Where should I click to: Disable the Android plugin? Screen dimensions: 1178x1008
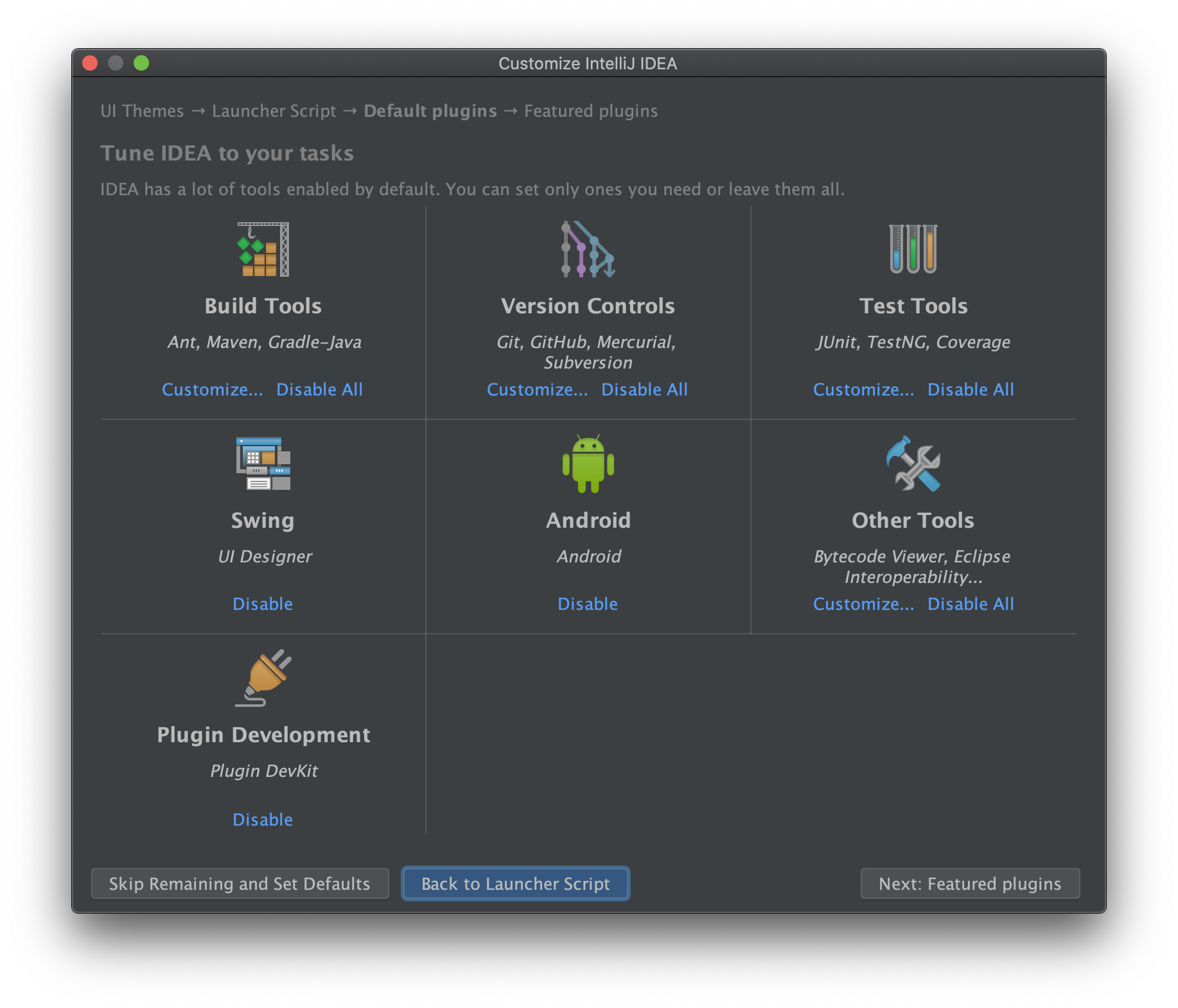tap(588, 604)
